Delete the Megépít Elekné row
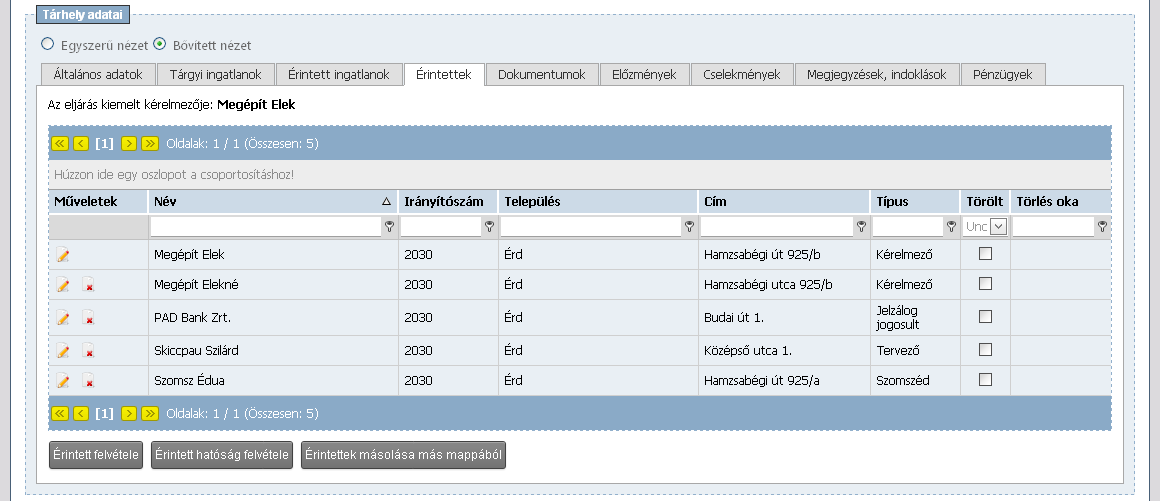This screenshot has width=1160, height=501. (88, 285)
